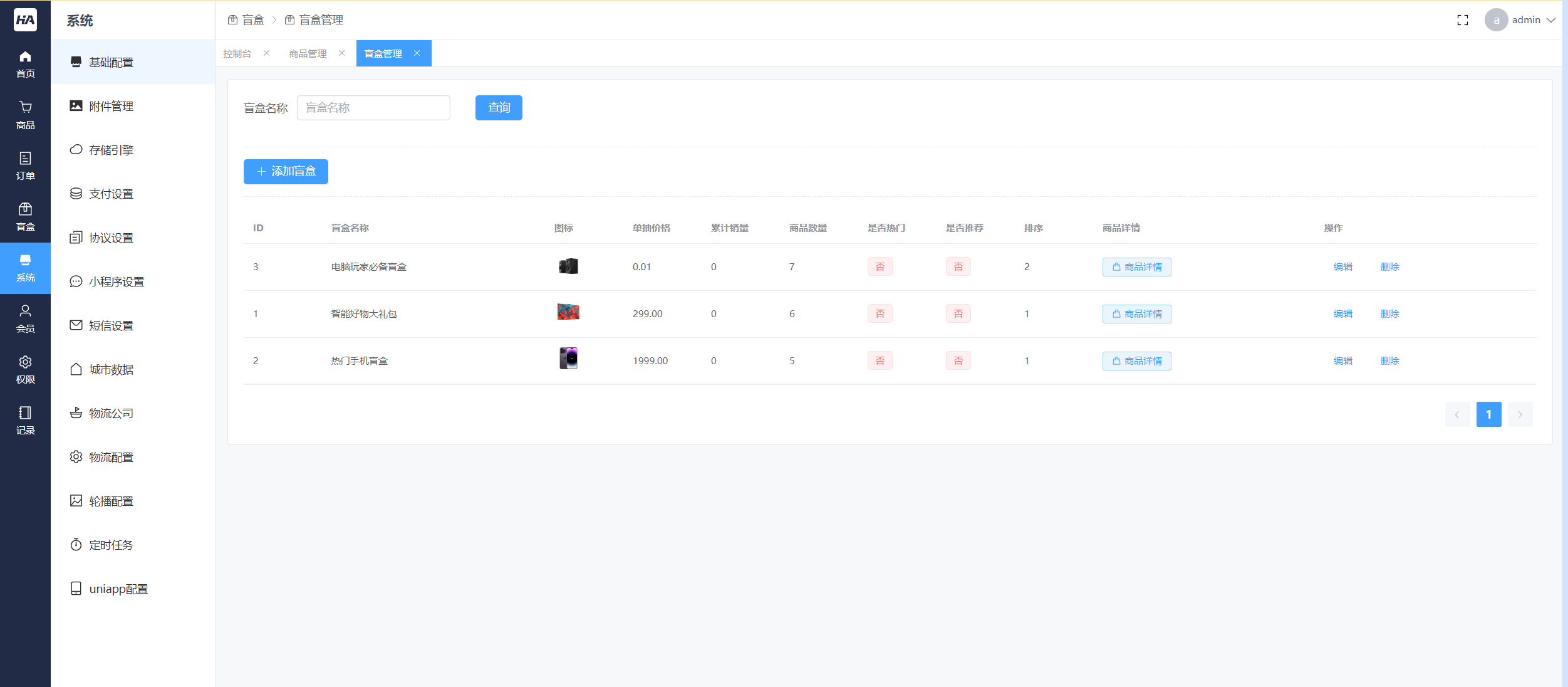Open the 权限 permissions gear icon

click(25, 370)
